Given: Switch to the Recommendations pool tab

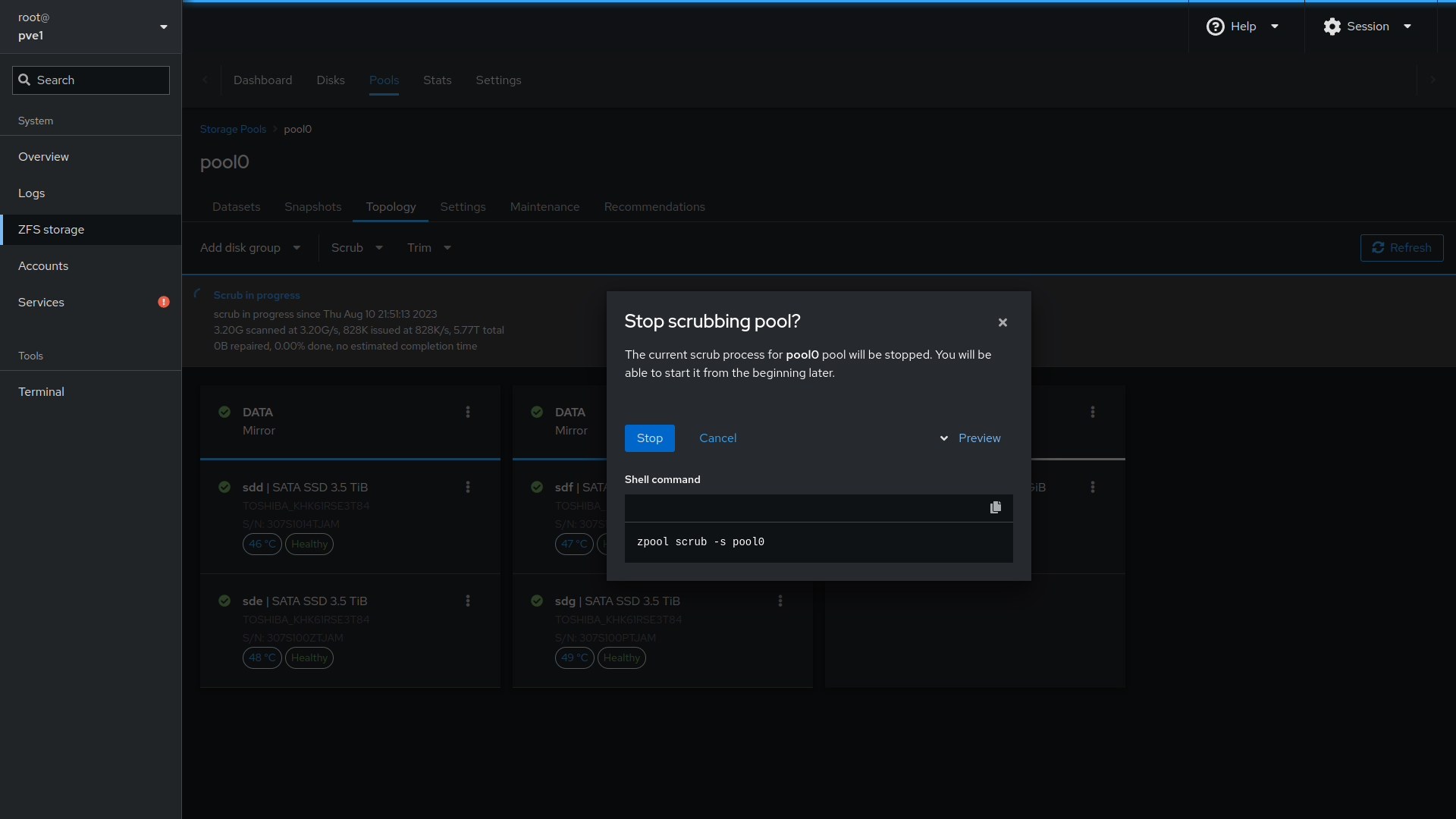Looking at the screenshot, I should (x=654, y=207).
